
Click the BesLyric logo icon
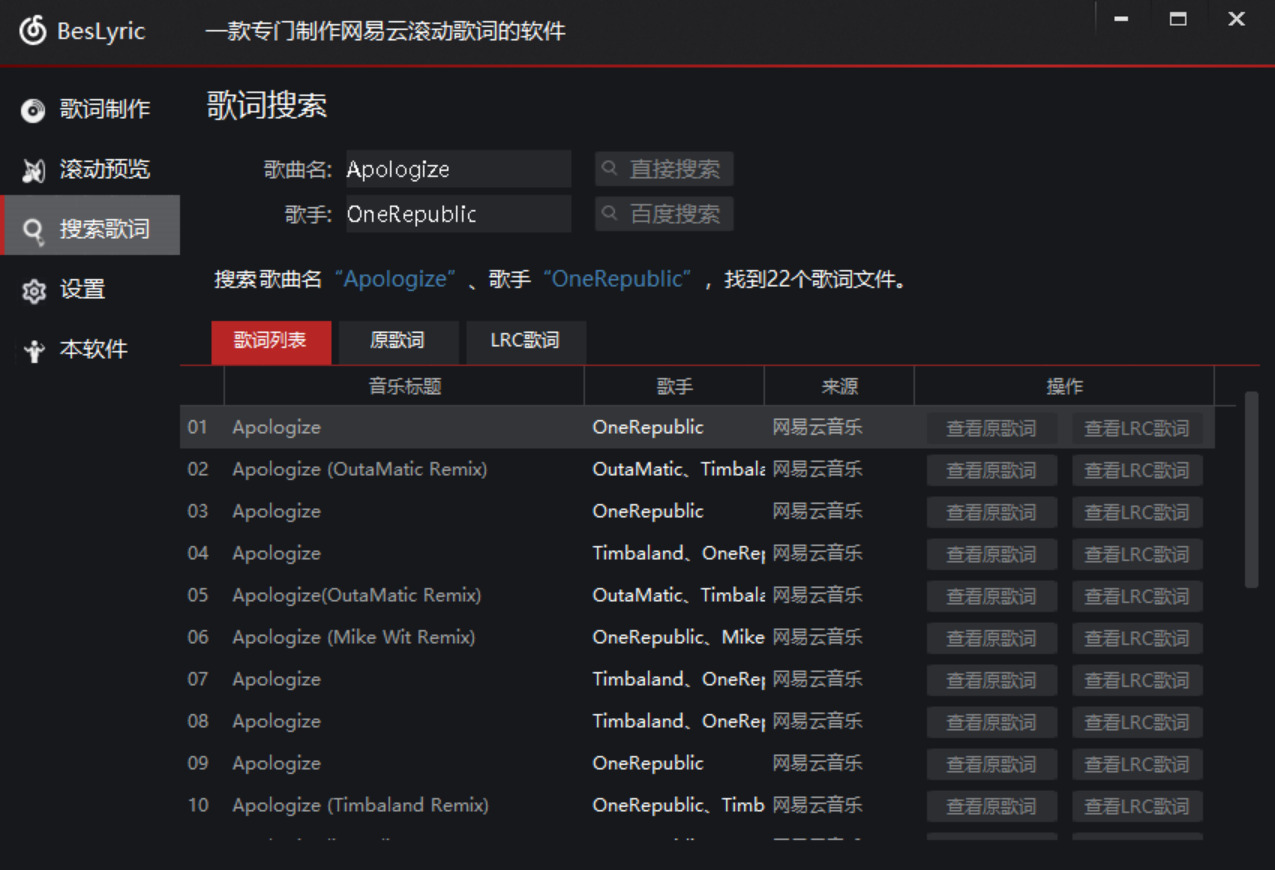pos(33,31)
